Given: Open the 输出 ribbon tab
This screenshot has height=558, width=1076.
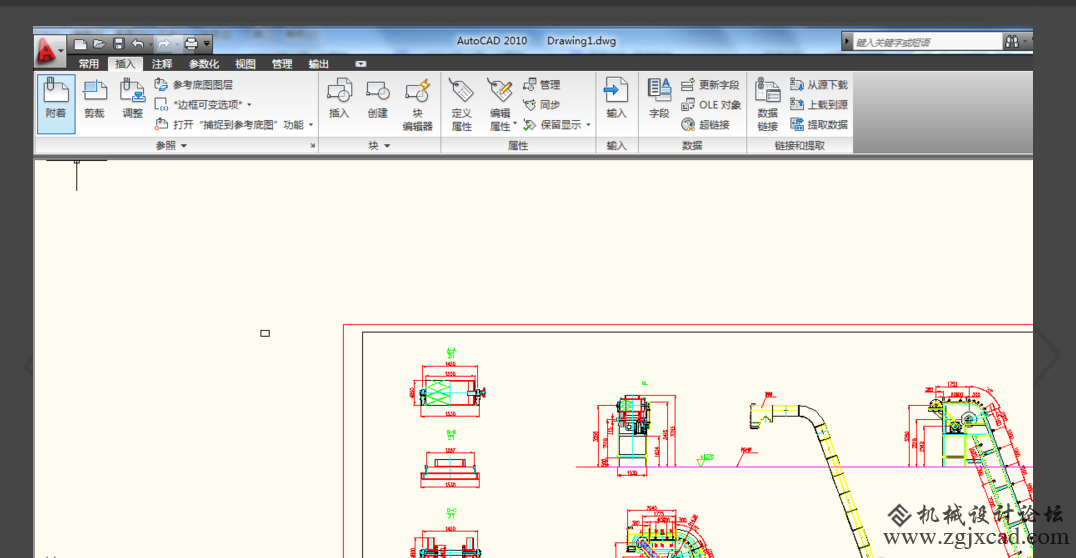Looking at the screenshot, I should [318, 64].
